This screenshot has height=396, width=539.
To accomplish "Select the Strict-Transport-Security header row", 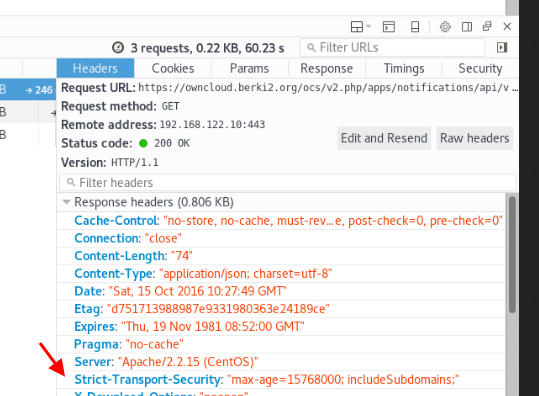I will click(x=281, y=380).
